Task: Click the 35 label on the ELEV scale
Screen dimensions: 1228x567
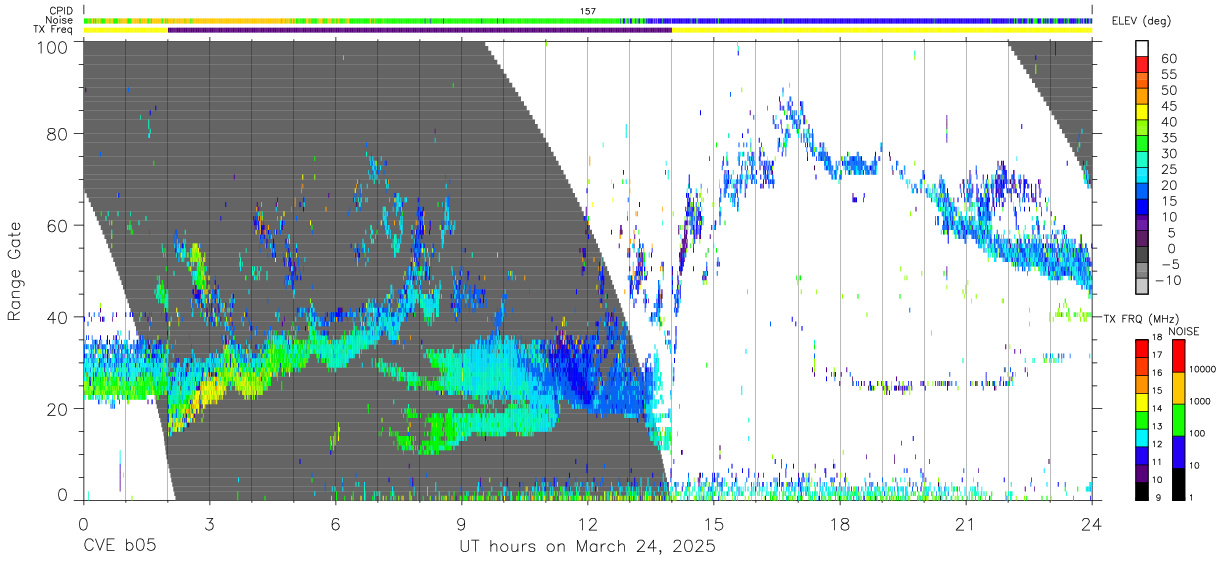Action: (x=1167, y=138)
